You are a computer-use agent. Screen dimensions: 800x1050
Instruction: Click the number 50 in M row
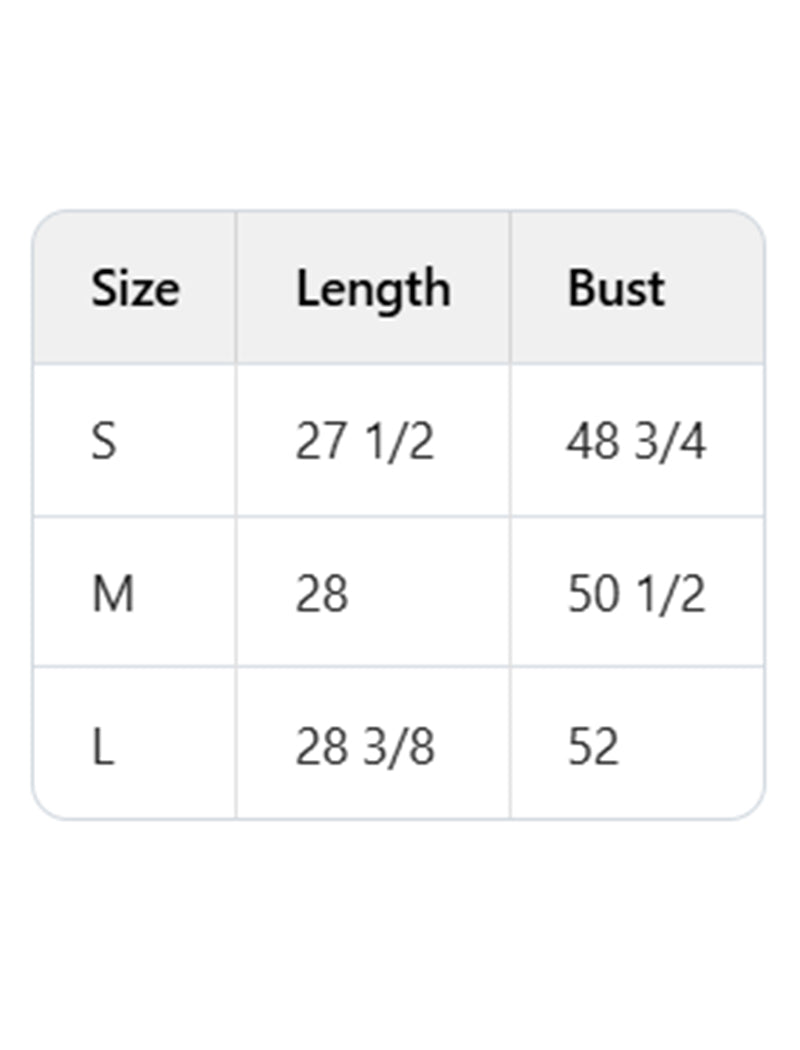pyautogui.click(x=592, y=594)
